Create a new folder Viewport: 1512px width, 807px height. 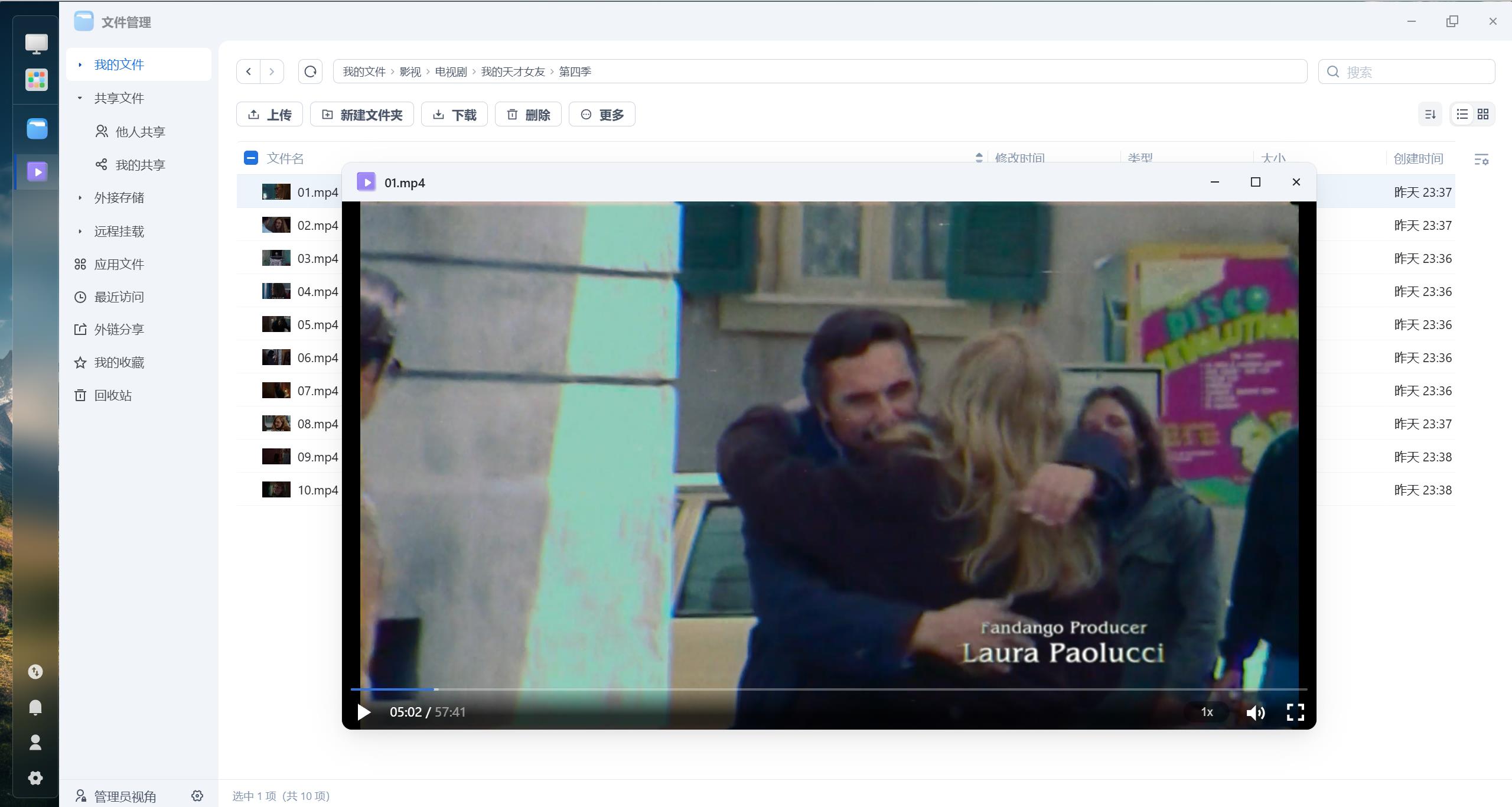(362, 114)
